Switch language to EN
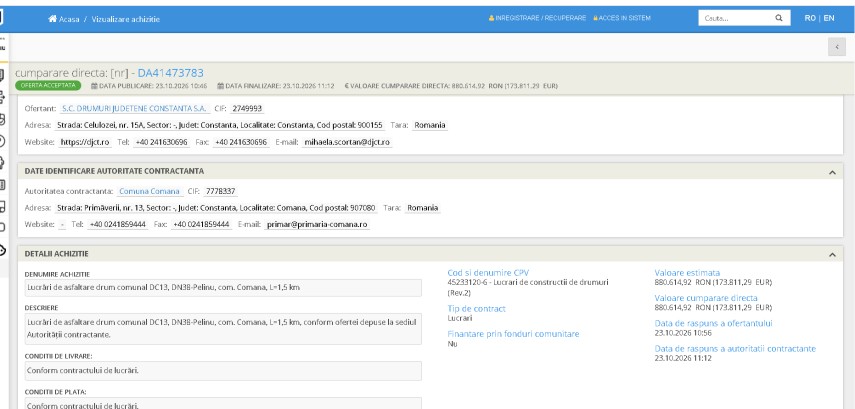Viewport: 855px width, 409px height. tap(829, 18)
